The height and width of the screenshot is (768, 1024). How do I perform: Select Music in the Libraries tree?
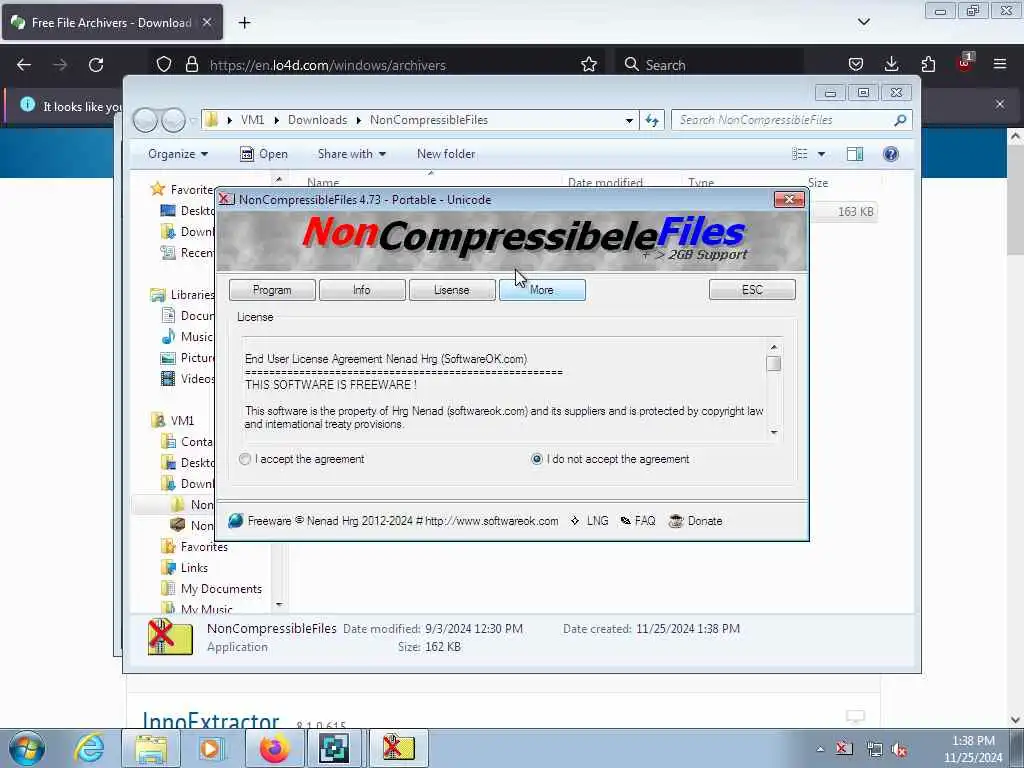197,337
